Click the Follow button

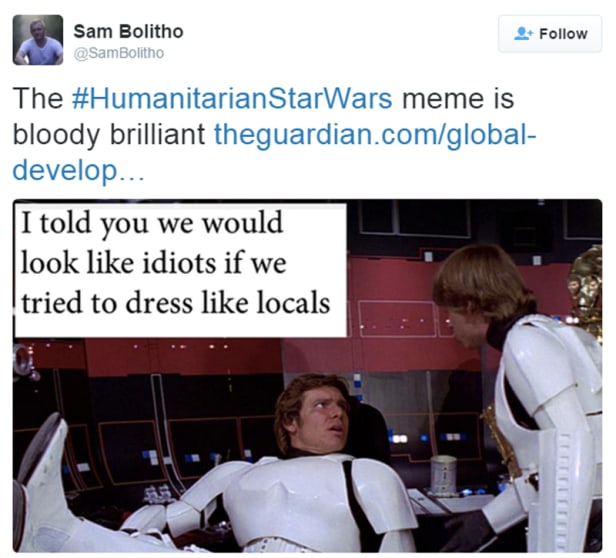[x=550, y=34]
